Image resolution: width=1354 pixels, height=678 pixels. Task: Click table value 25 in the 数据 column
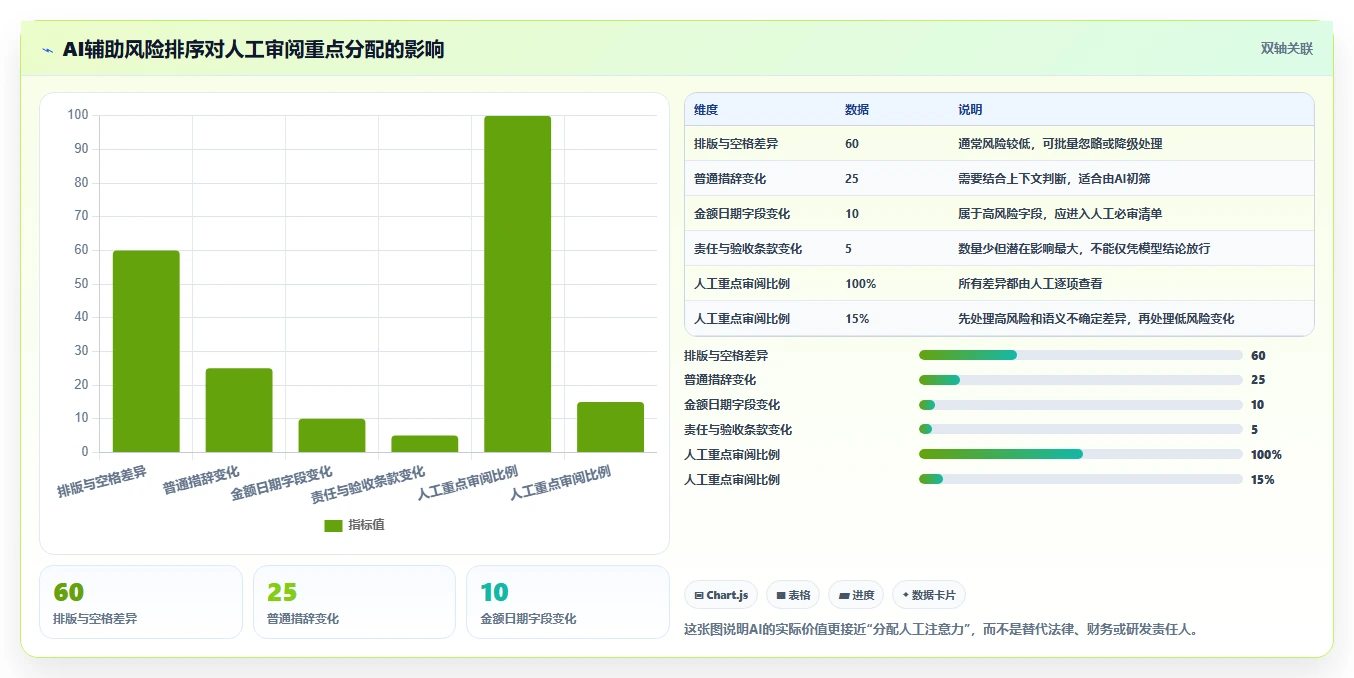[852, 179]
